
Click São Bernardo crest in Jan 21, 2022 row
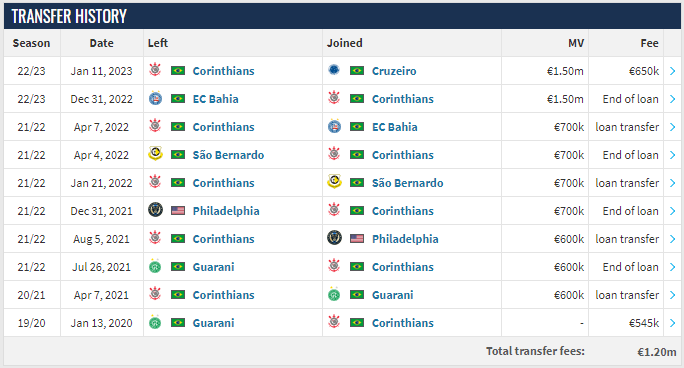click(334, 182)
